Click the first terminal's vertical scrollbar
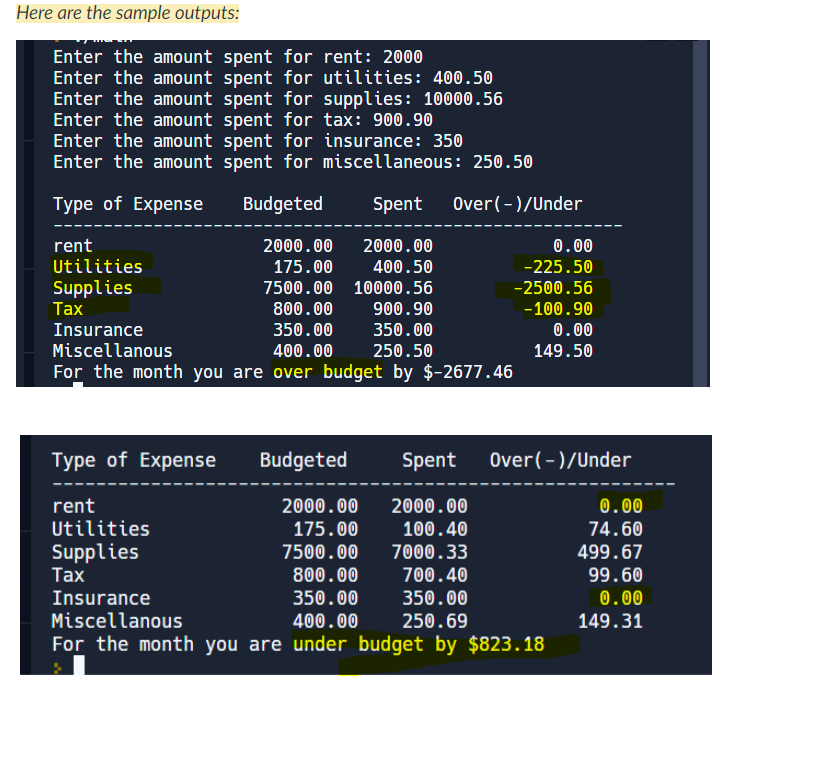The width and height of the screenshot is (818, 762). pyautogui.click(x=701, y=213)
